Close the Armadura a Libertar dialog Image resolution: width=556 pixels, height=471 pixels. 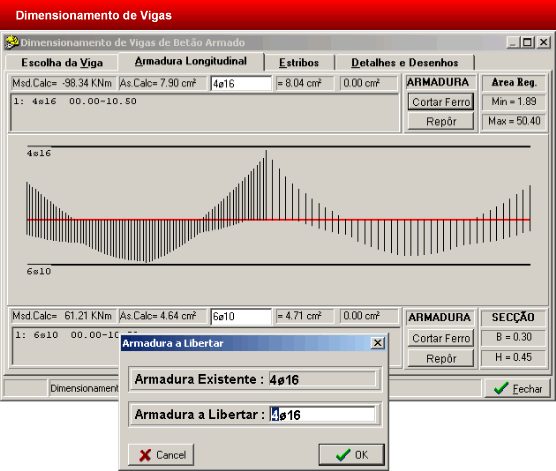tap(378, 343)
